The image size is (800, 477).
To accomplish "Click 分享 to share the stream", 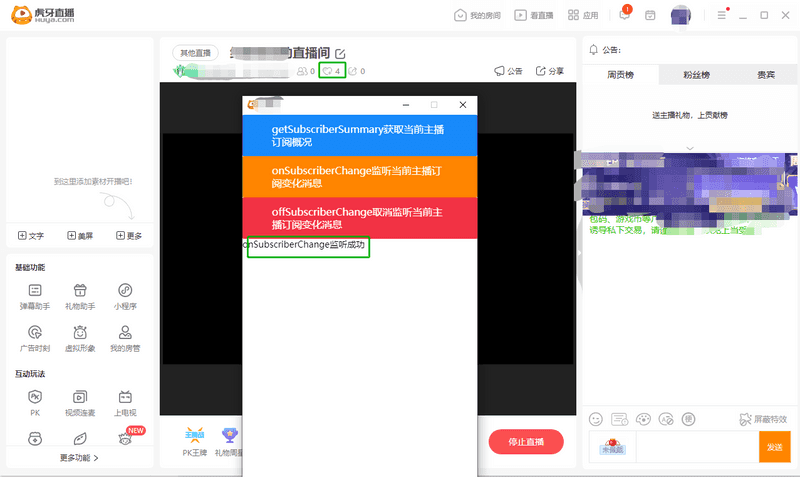I will [x=549, y=71].
